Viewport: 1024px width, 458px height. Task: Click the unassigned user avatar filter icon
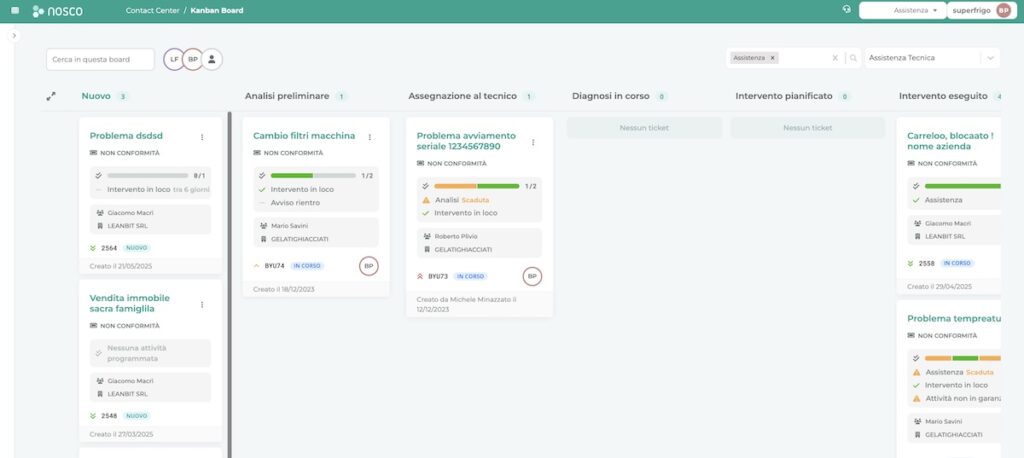[212, 60]
